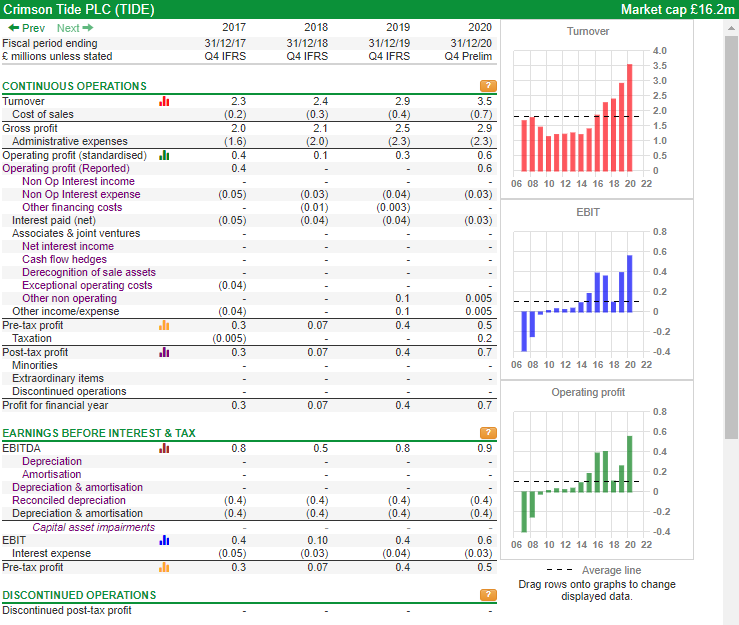Click the 2020 column header
This screenshot has height=625, width=739.
pyautogui.click(x=480, y=27)
